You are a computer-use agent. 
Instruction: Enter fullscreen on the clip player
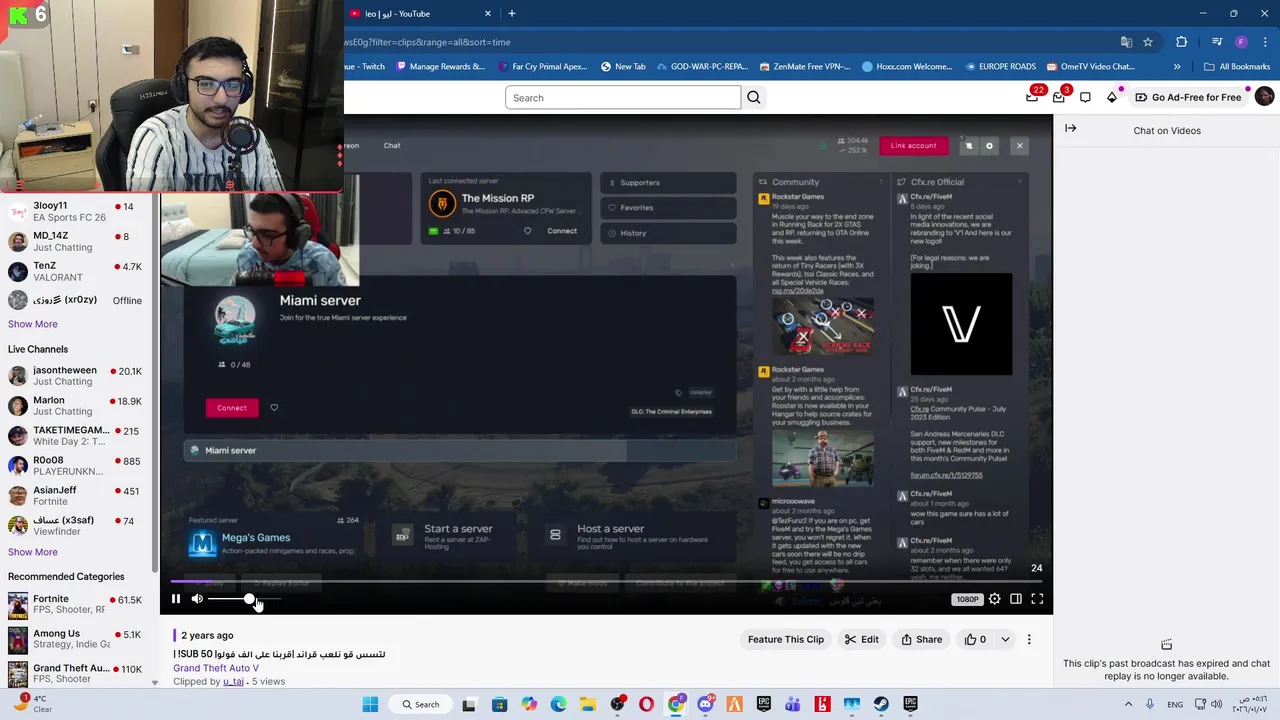1037,599
